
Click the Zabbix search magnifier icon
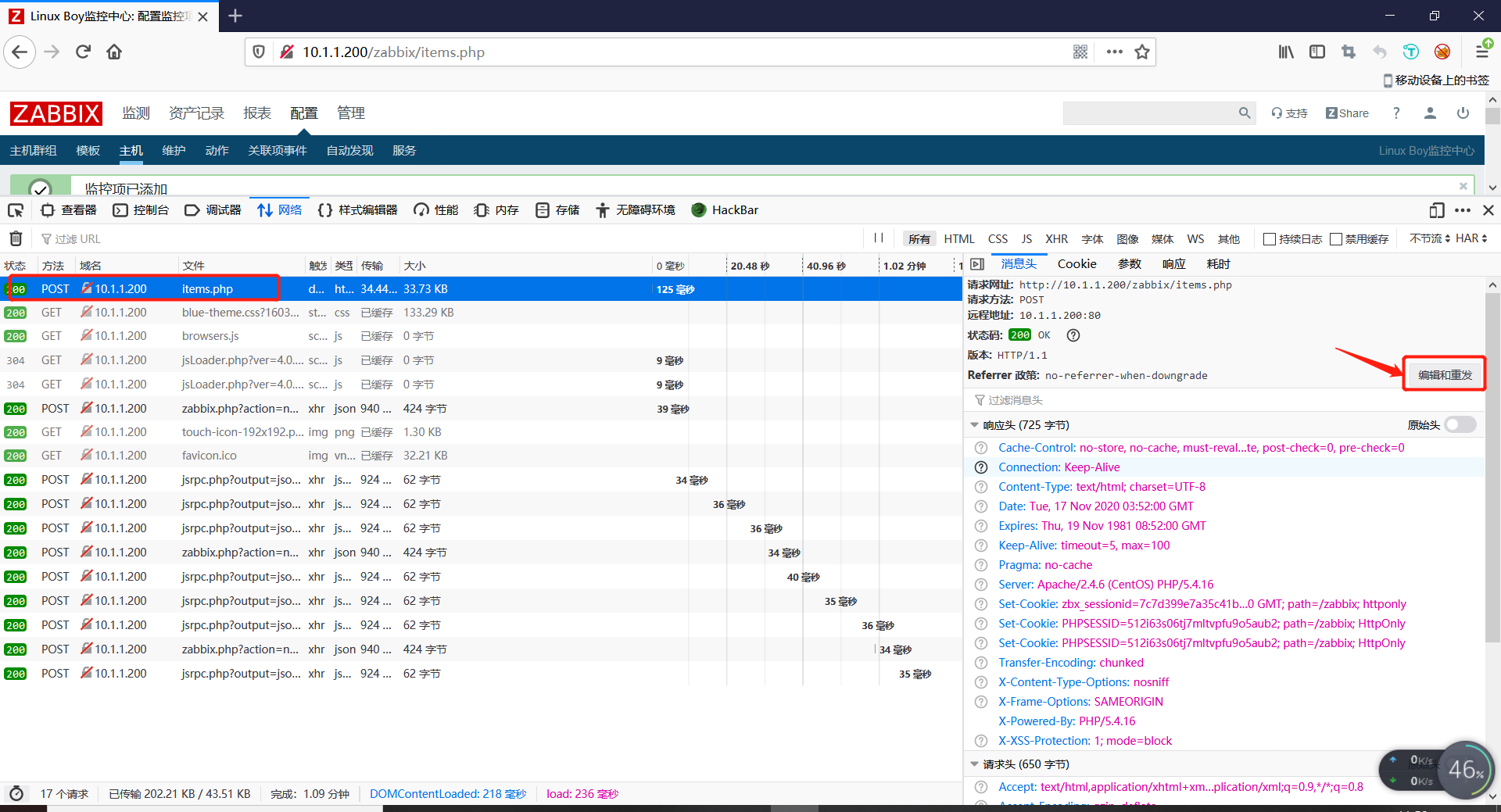(1245, 113)
